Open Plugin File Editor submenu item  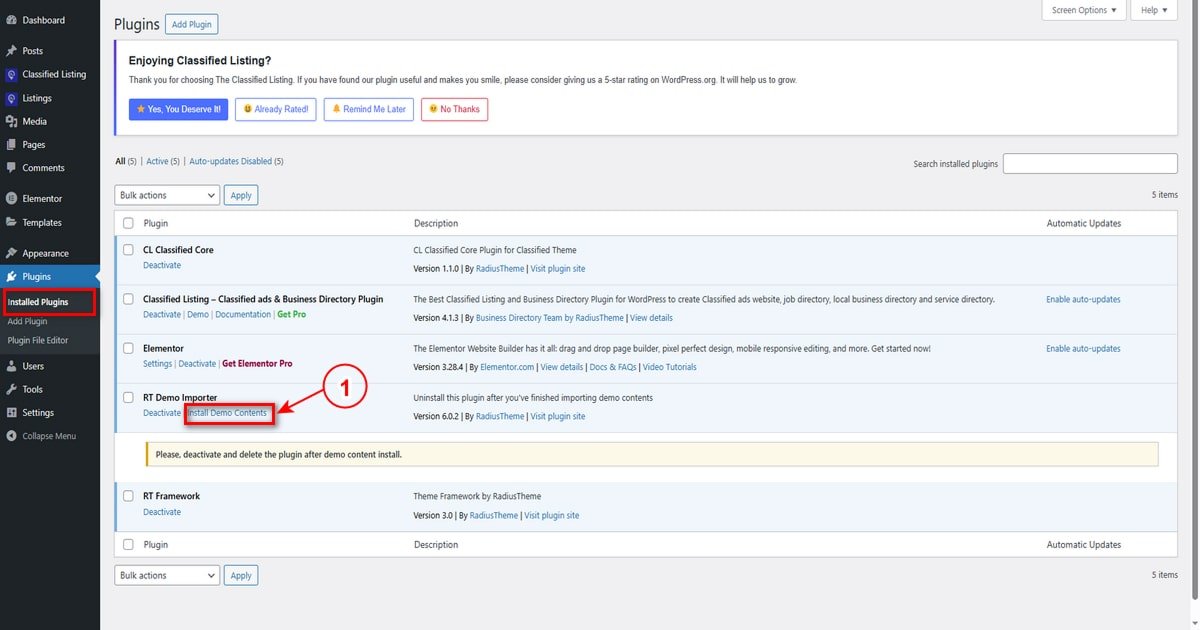click(37, 340)
